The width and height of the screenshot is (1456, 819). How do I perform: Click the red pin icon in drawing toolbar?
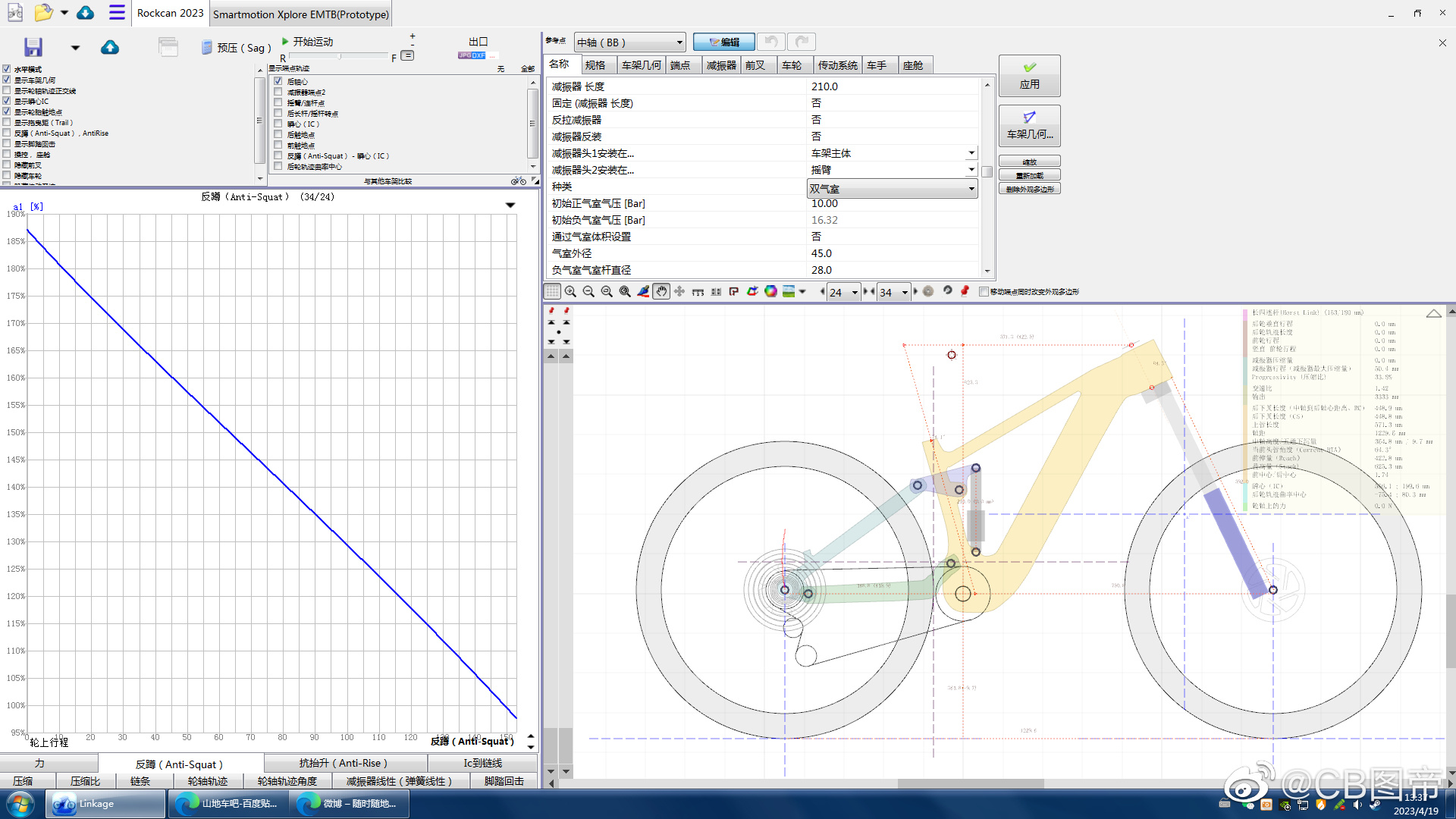[x=965, y=291]
